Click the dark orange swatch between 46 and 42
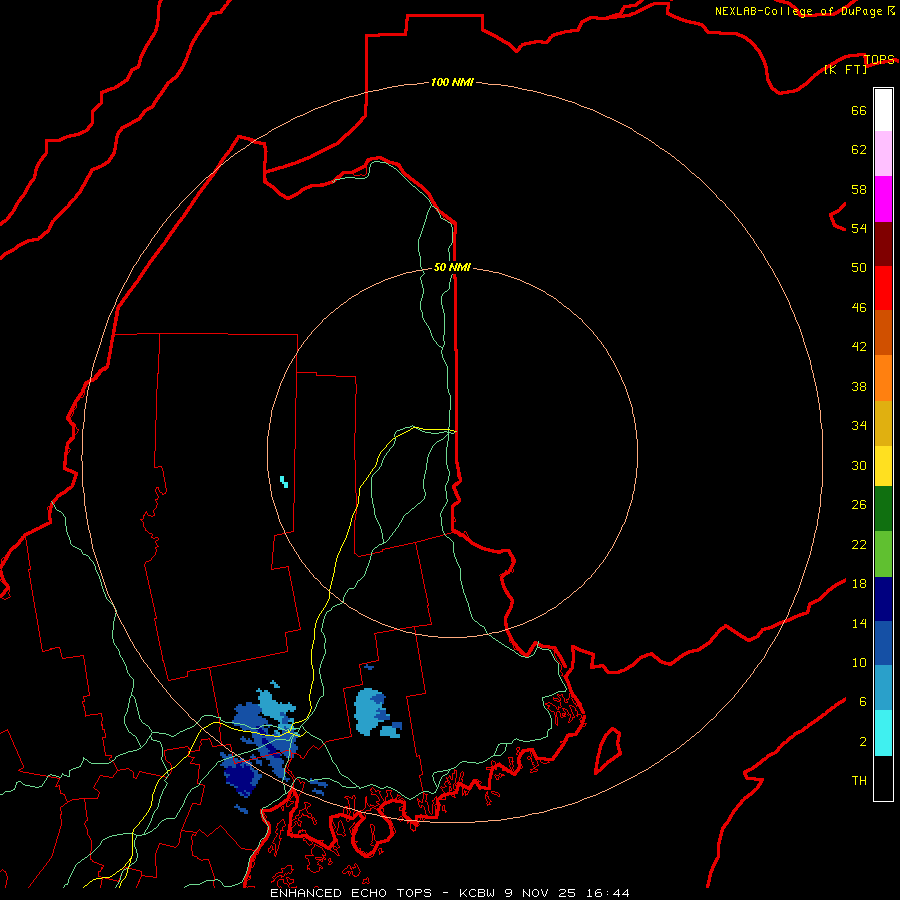The width and height of the screenshot is (900, 900). click(883, 332)
